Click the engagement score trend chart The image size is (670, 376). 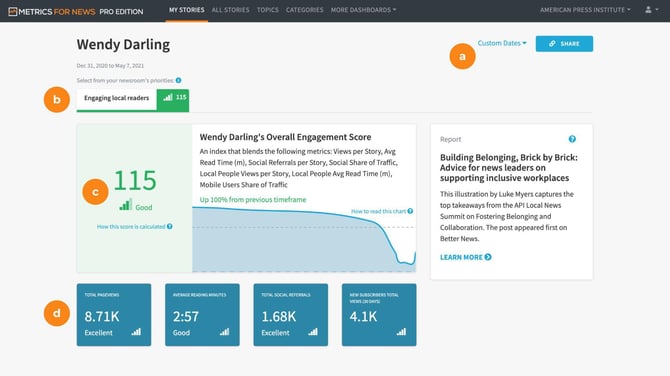pyautogui.click(x=304, y=240)
